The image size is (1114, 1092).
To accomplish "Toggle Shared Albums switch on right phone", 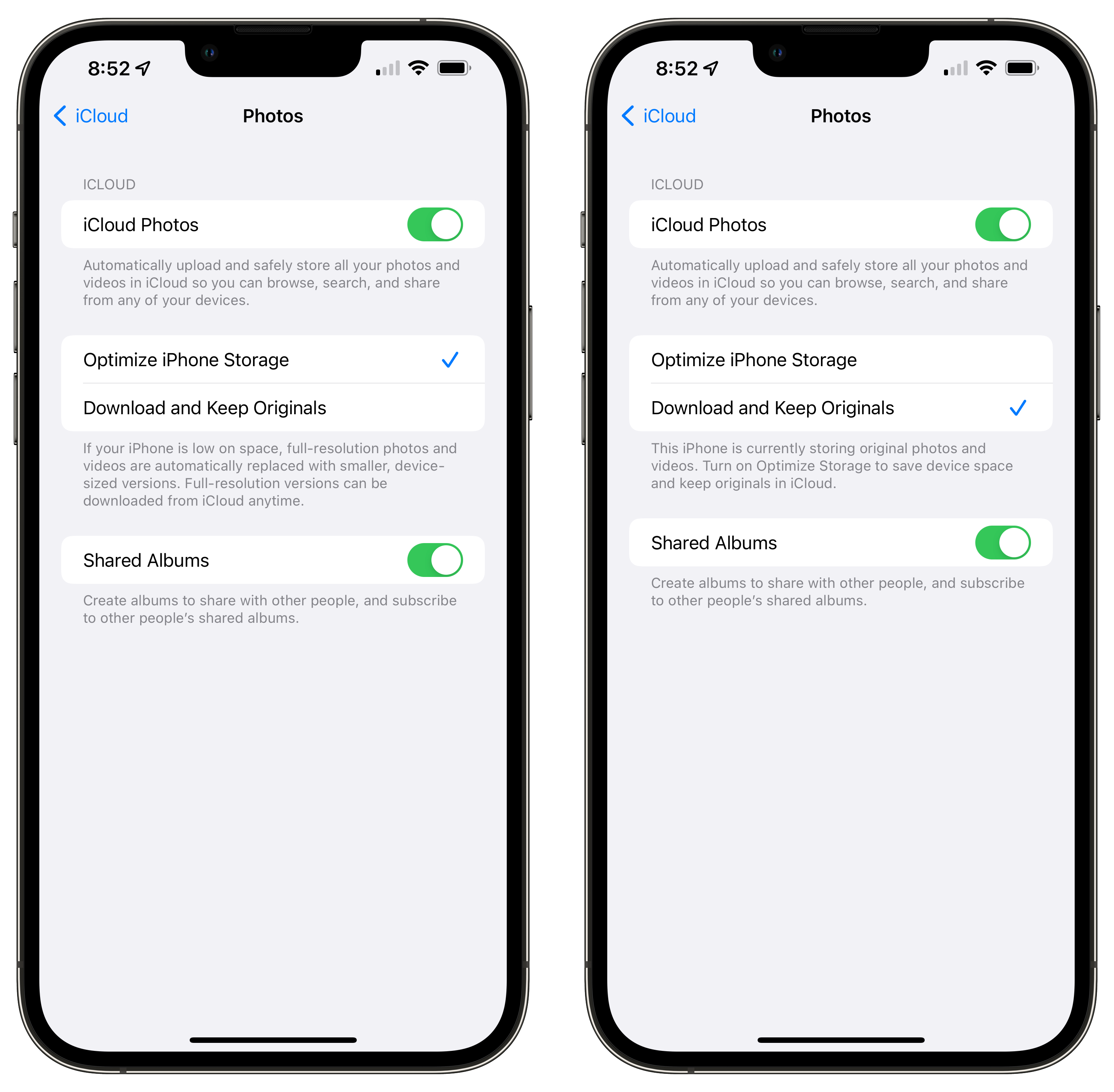I will tap(1003, 543).
